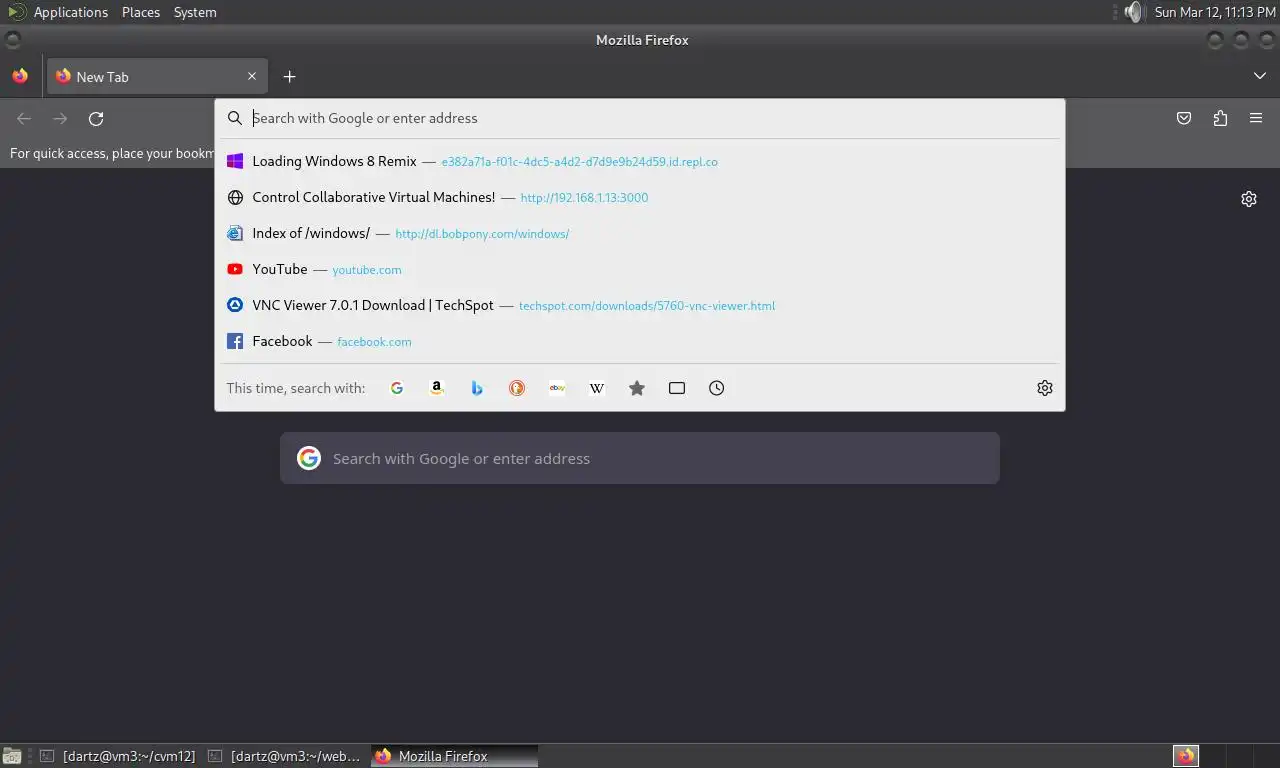This screenshot has width=1280, height=768.
Task: Switch to dartz@vm3:~/web terminal window
Action: tap(286, 756)
